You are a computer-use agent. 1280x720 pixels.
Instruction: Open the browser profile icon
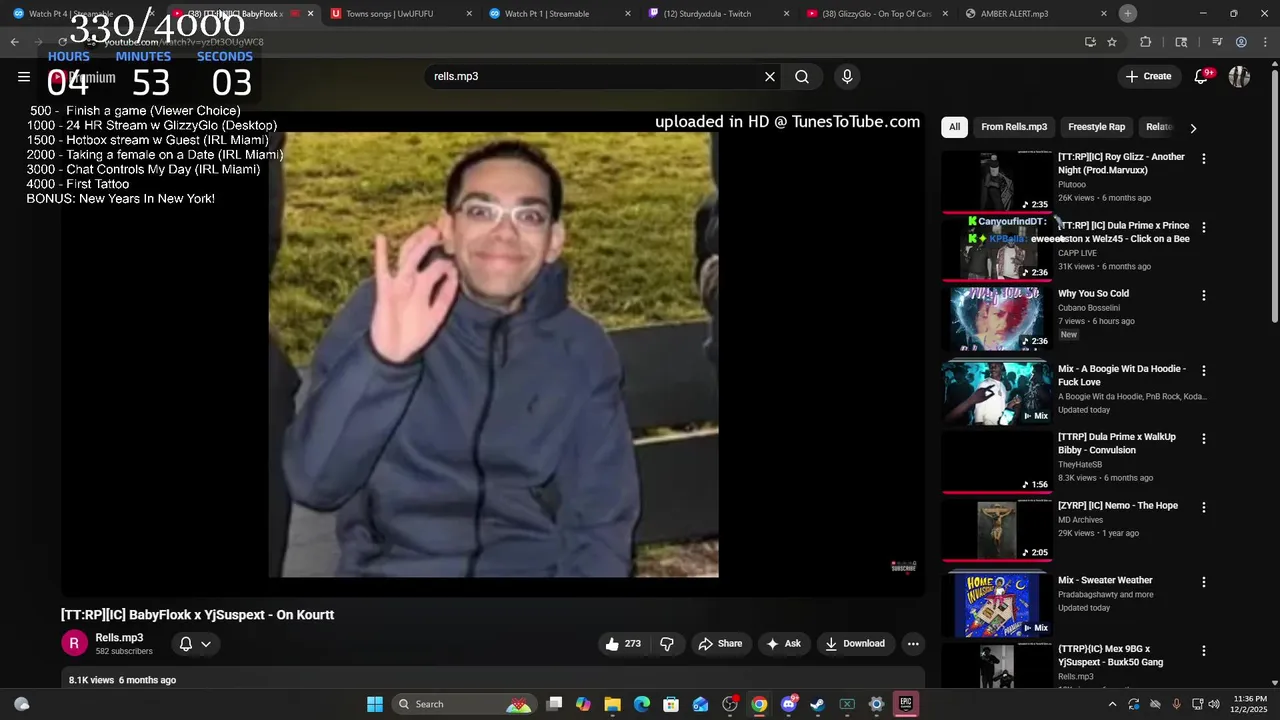[1241, 42]
